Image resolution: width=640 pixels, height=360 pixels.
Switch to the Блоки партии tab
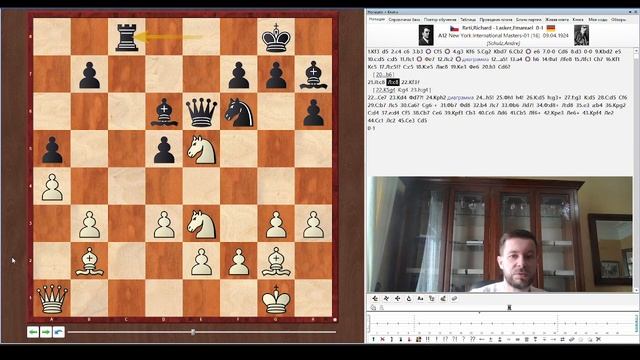point(529,19)
